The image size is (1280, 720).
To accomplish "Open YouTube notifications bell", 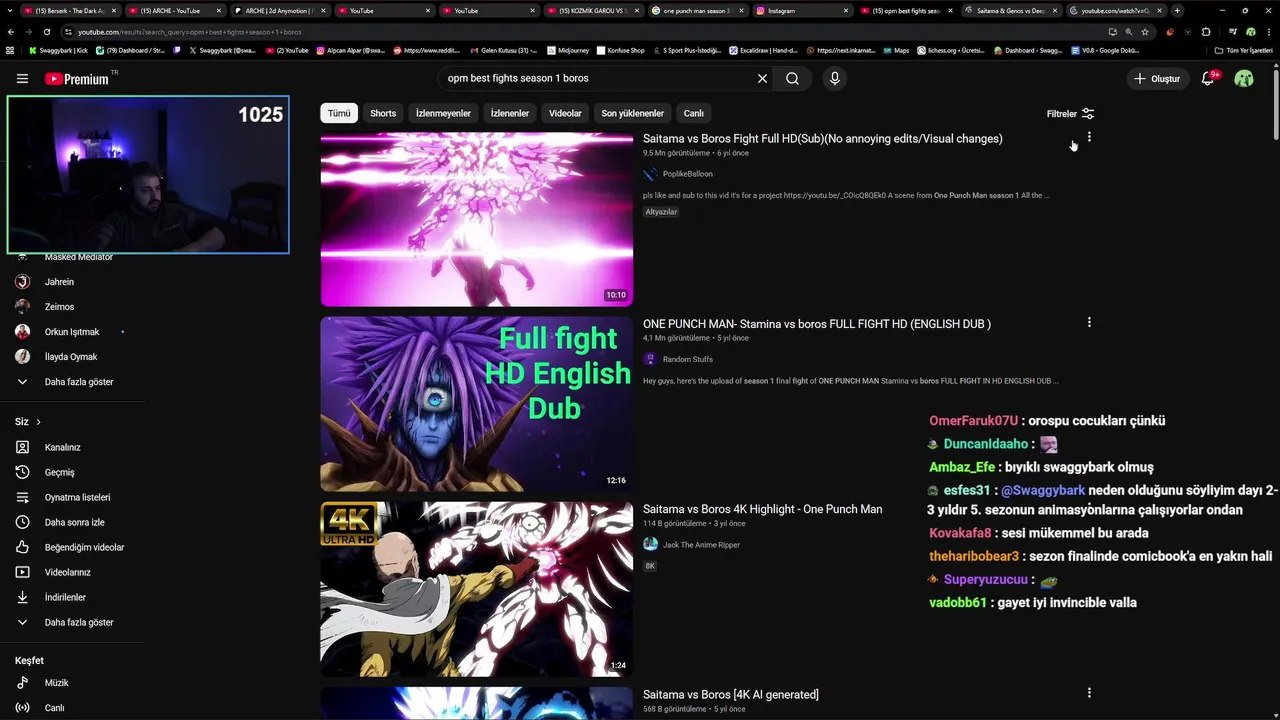I will click(x=1208, y=78).
